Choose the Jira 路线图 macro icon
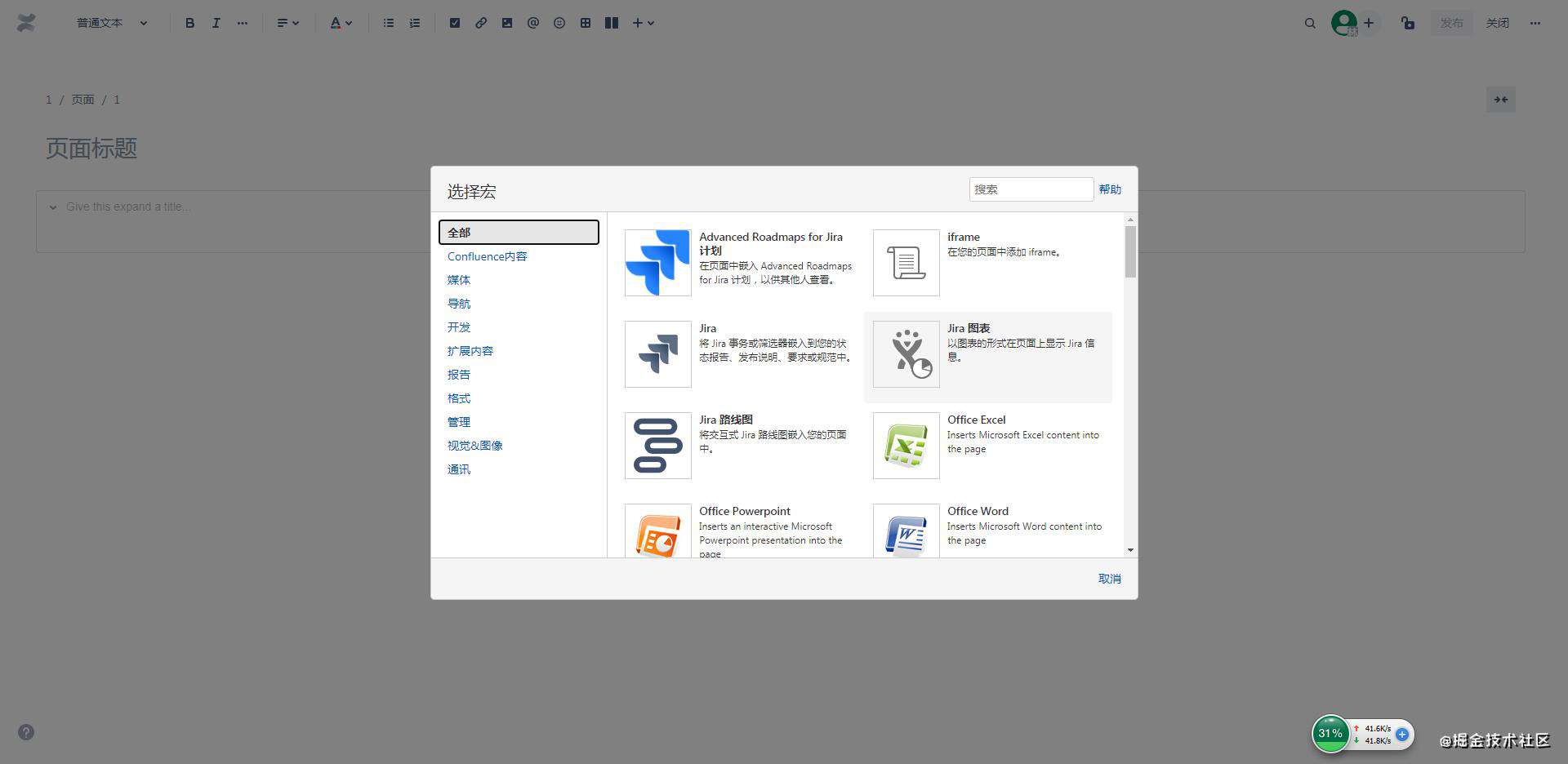Viewport: 1568px width, 764px height. coord(658,446)
